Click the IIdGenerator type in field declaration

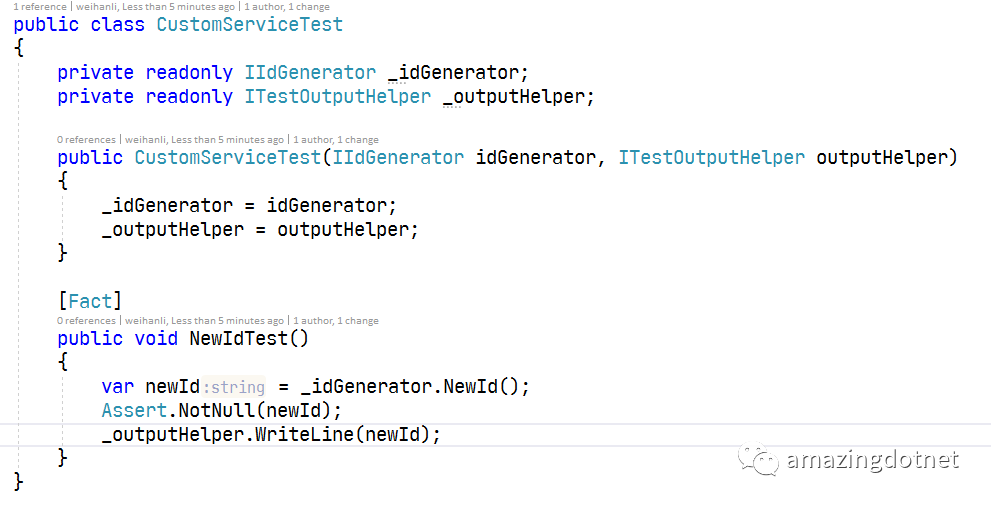click(310, 73)
